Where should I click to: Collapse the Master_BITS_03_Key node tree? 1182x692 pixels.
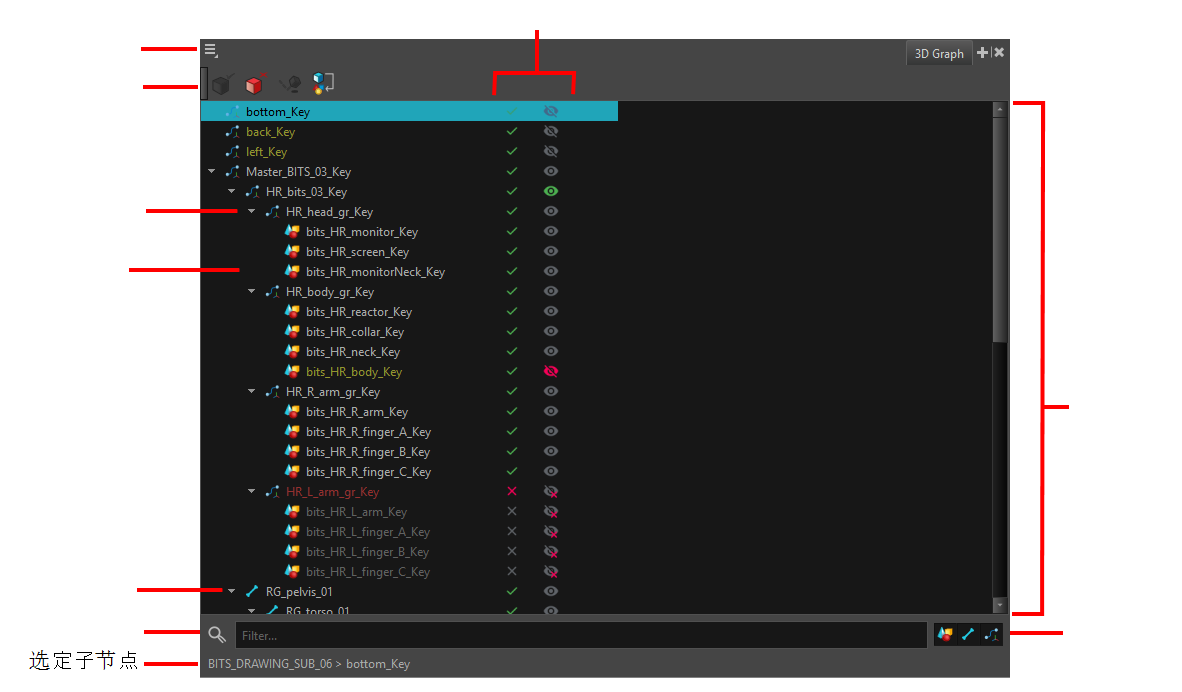click(x=212, y=171)
